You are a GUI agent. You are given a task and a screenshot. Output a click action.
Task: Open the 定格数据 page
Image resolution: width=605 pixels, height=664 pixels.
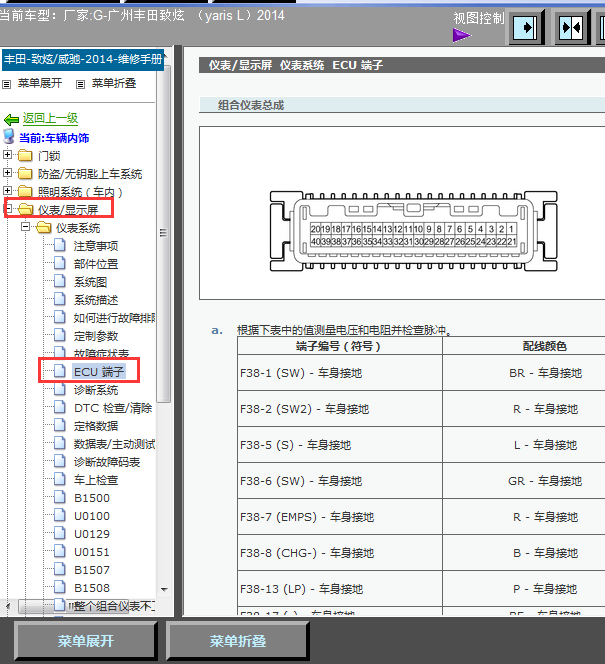click(96, 426)
